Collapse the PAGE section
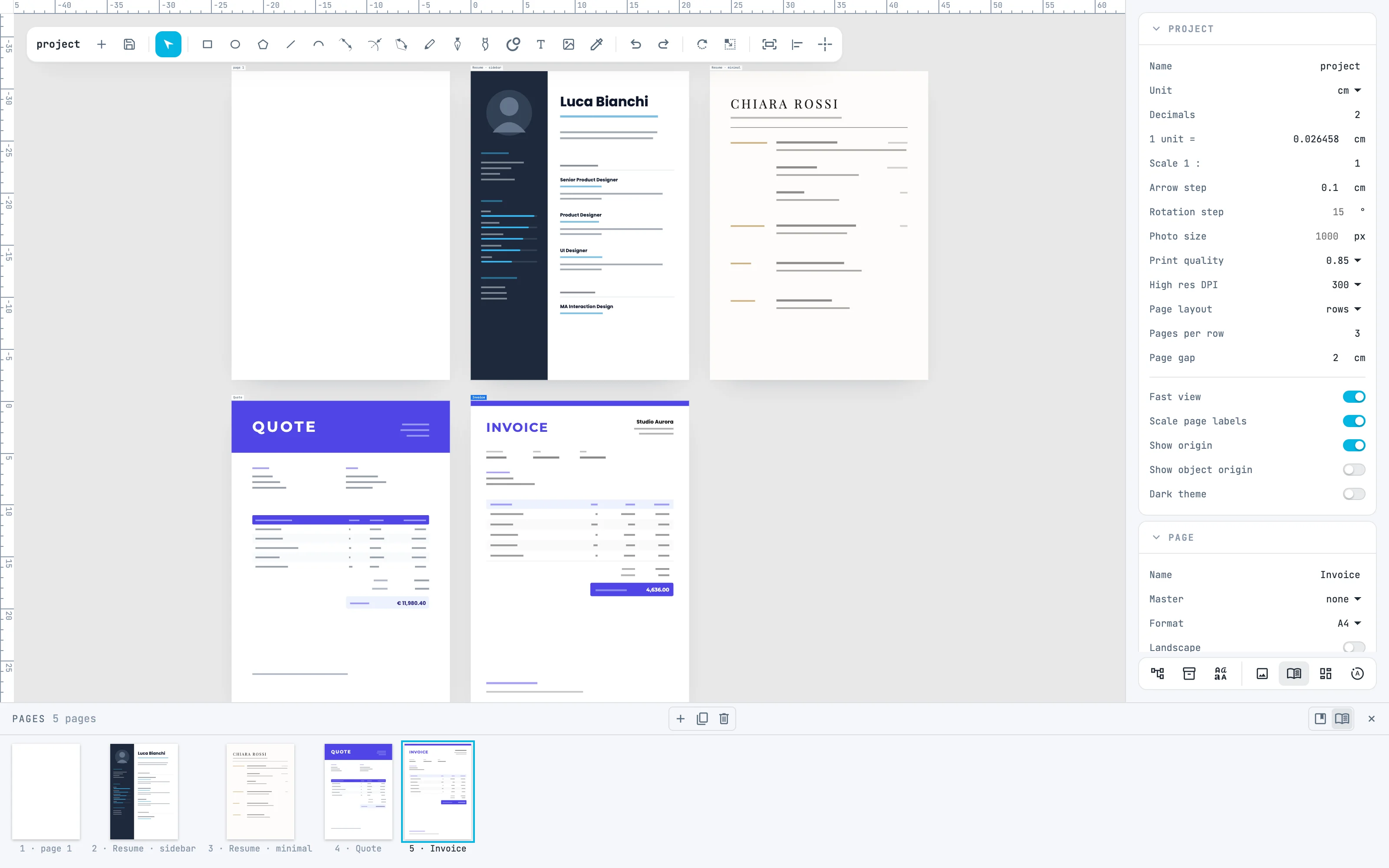The width and height of the screenshot is (1389, 868). coord(1156,537)
